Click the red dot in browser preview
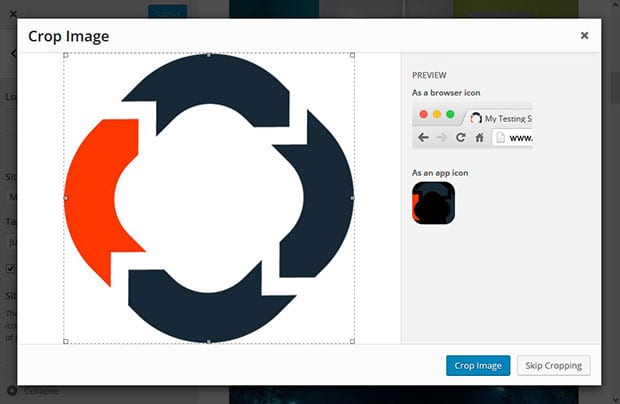Screen dimensions: 620x404 point(423,114)
